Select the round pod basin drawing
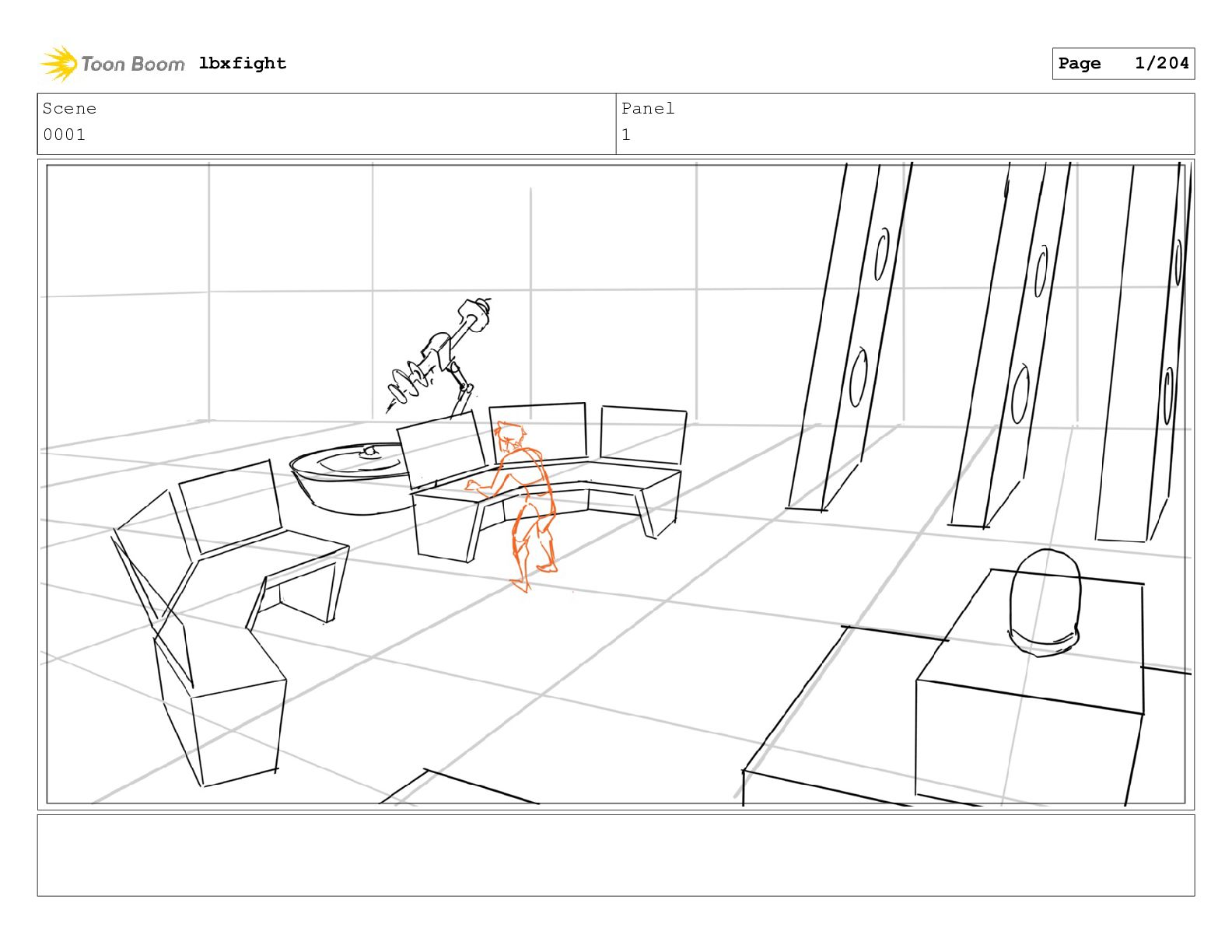Image resolution: width=1232 pixels, height=952 pixels. pyautogui.click(x=352, y=478)
